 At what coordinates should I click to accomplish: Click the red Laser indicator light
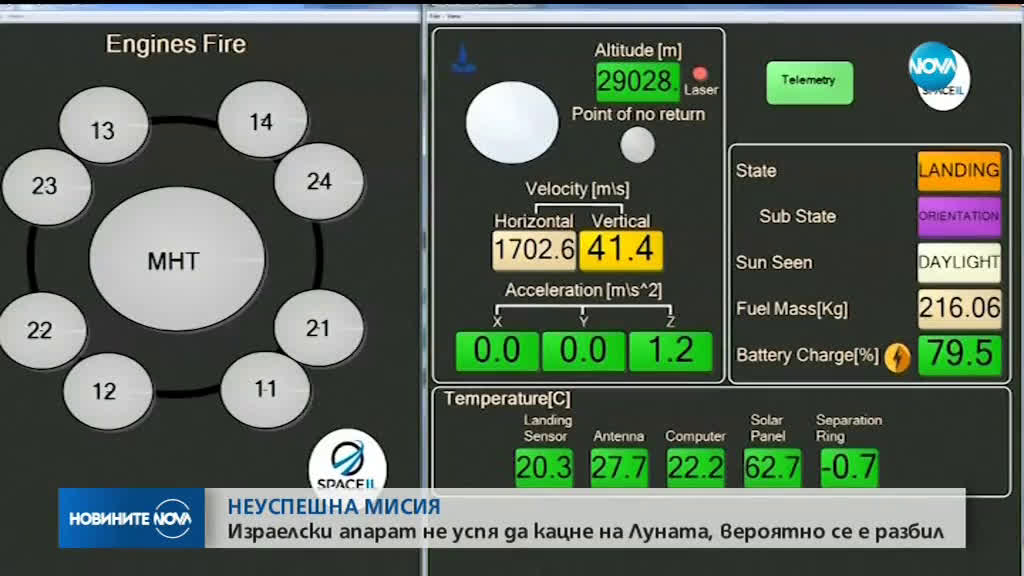point(700,72)
